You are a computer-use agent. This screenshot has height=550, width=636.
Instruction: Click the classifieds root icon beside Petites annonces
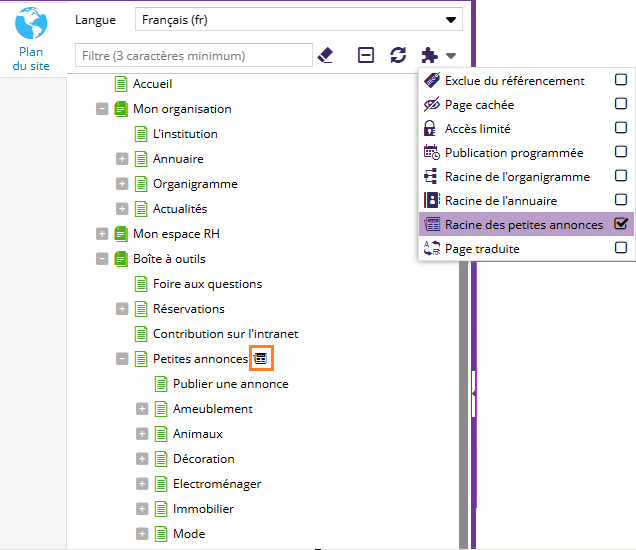(x=260, y=358)
